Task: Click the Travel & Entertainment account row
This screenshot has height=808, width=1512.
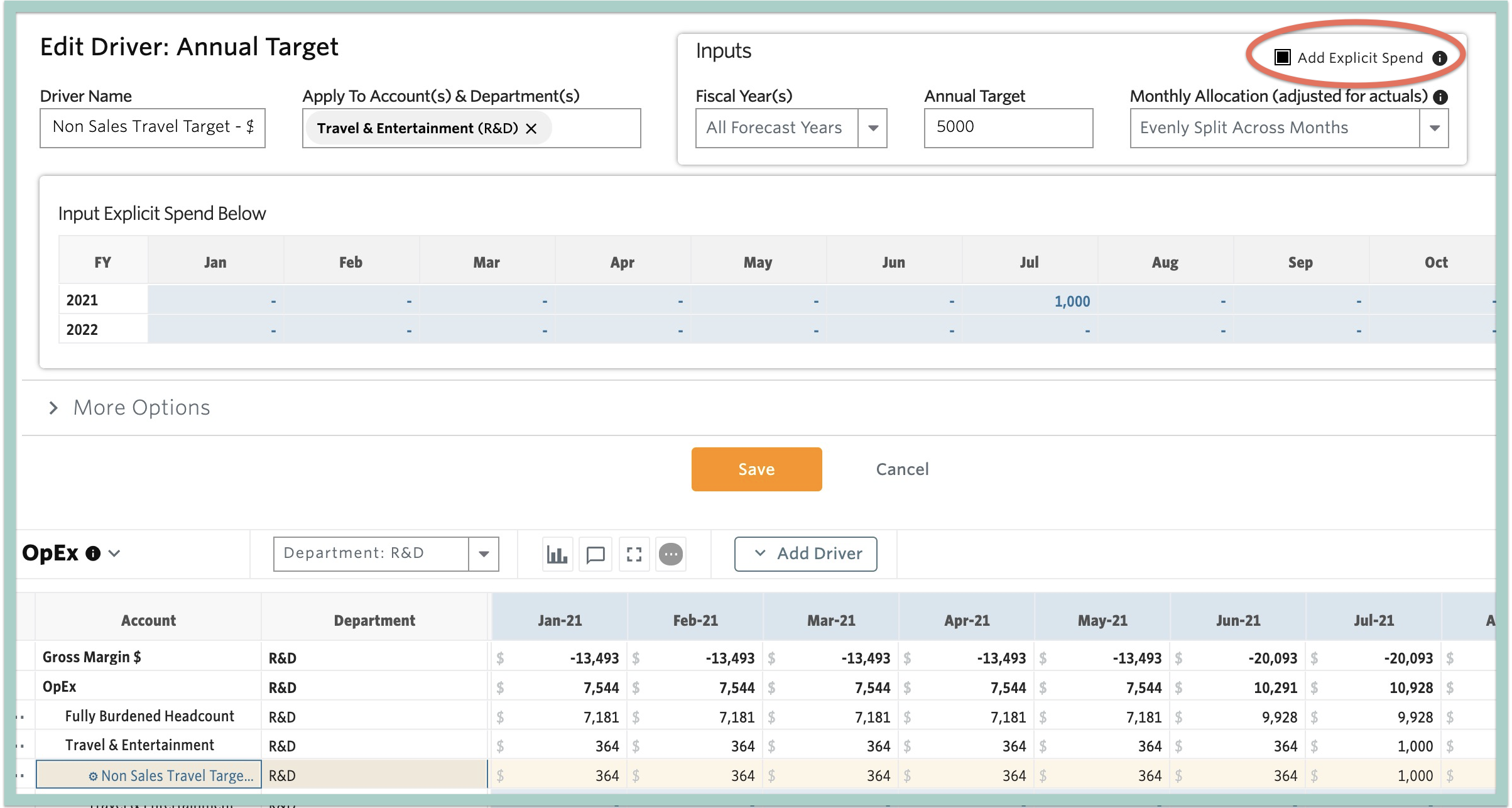Action: click(x=139, y=745)
